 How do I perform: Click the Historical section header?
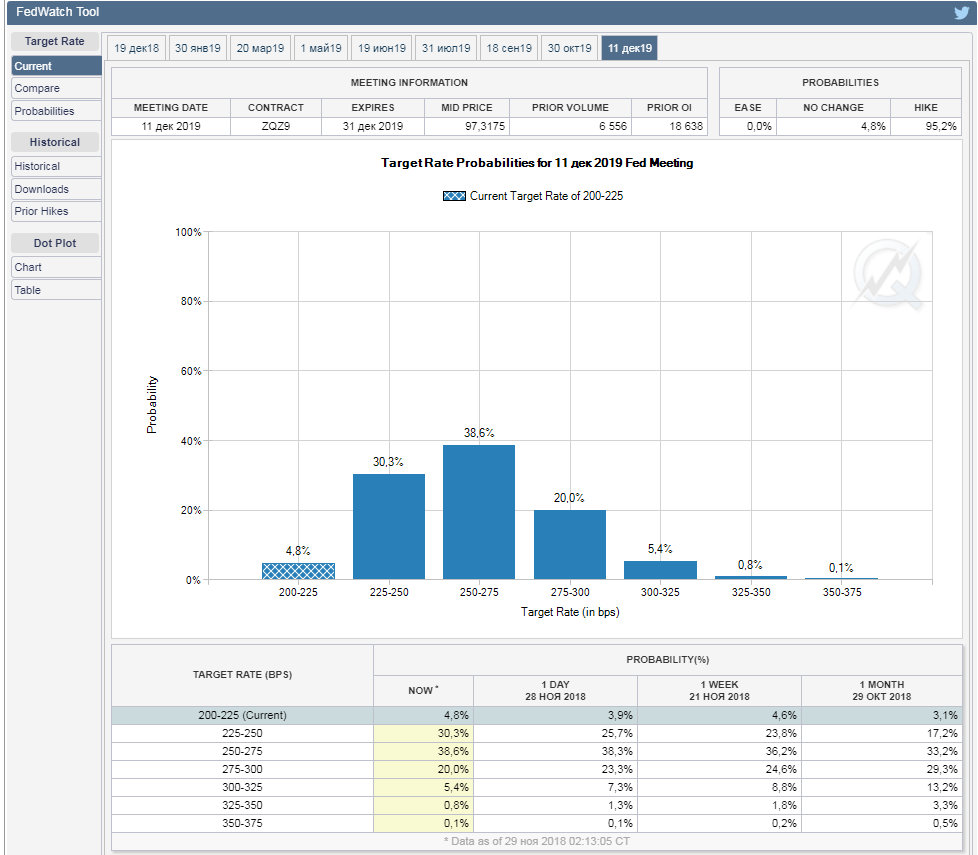[55, 142]
